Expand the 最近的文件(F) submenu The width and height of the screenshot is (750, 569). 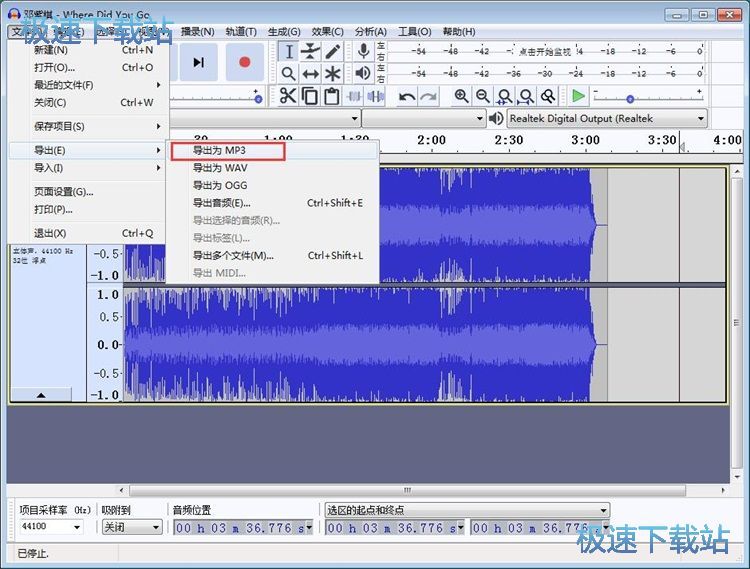88,85
